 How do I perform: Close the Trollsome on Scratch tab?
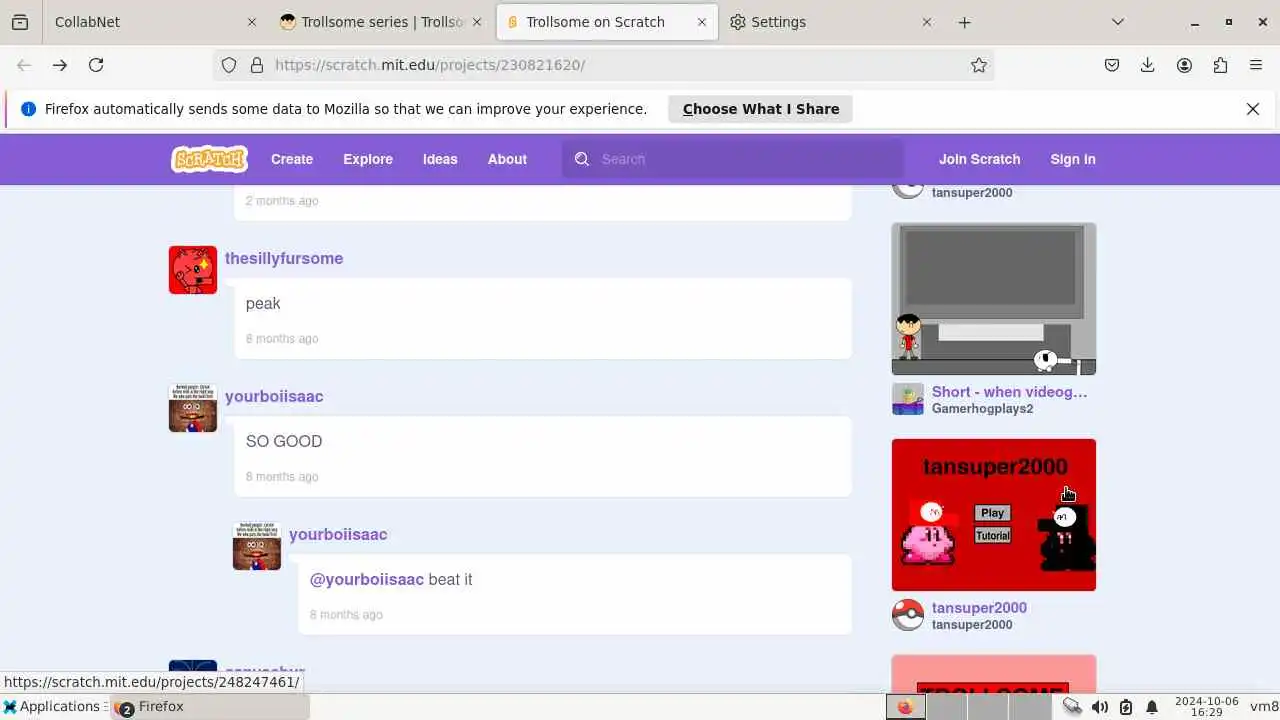[702, 22]
